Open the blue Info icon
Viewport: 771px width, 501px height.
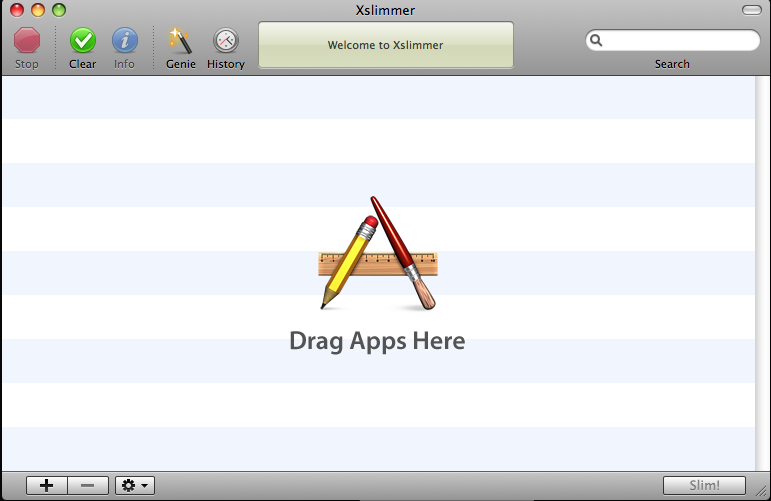(x=124, y=40)
